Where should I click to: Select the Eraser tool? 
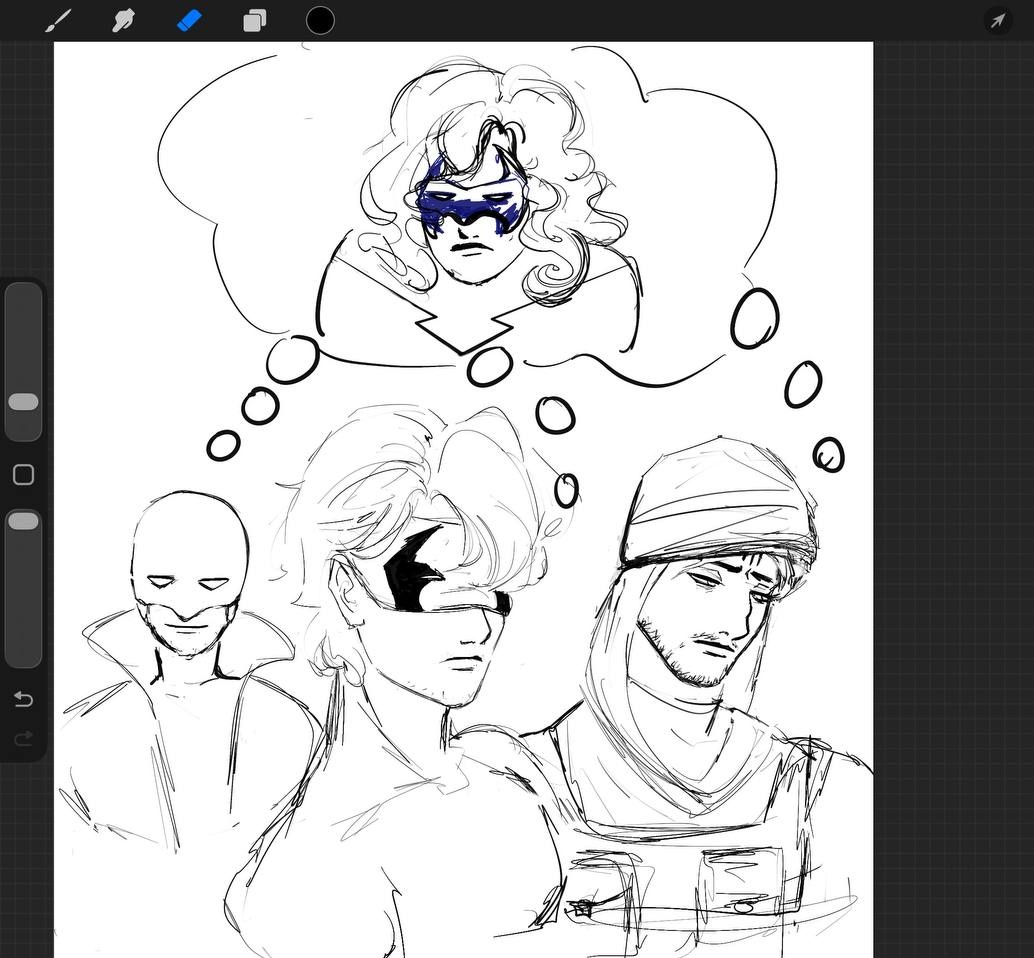tap(189, 21)
